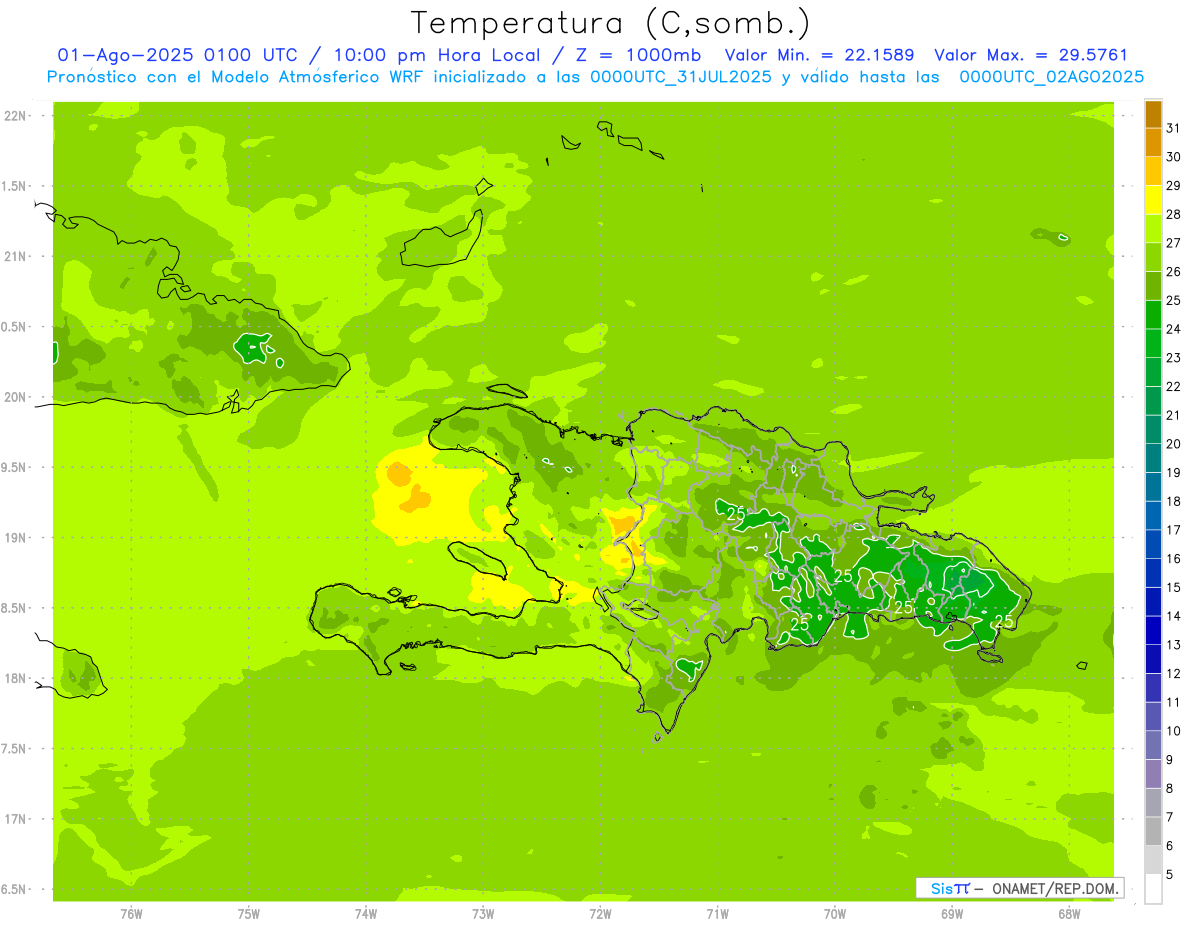
Task: Select the "75W" longitude label
Action: click(x=249, y=913)
